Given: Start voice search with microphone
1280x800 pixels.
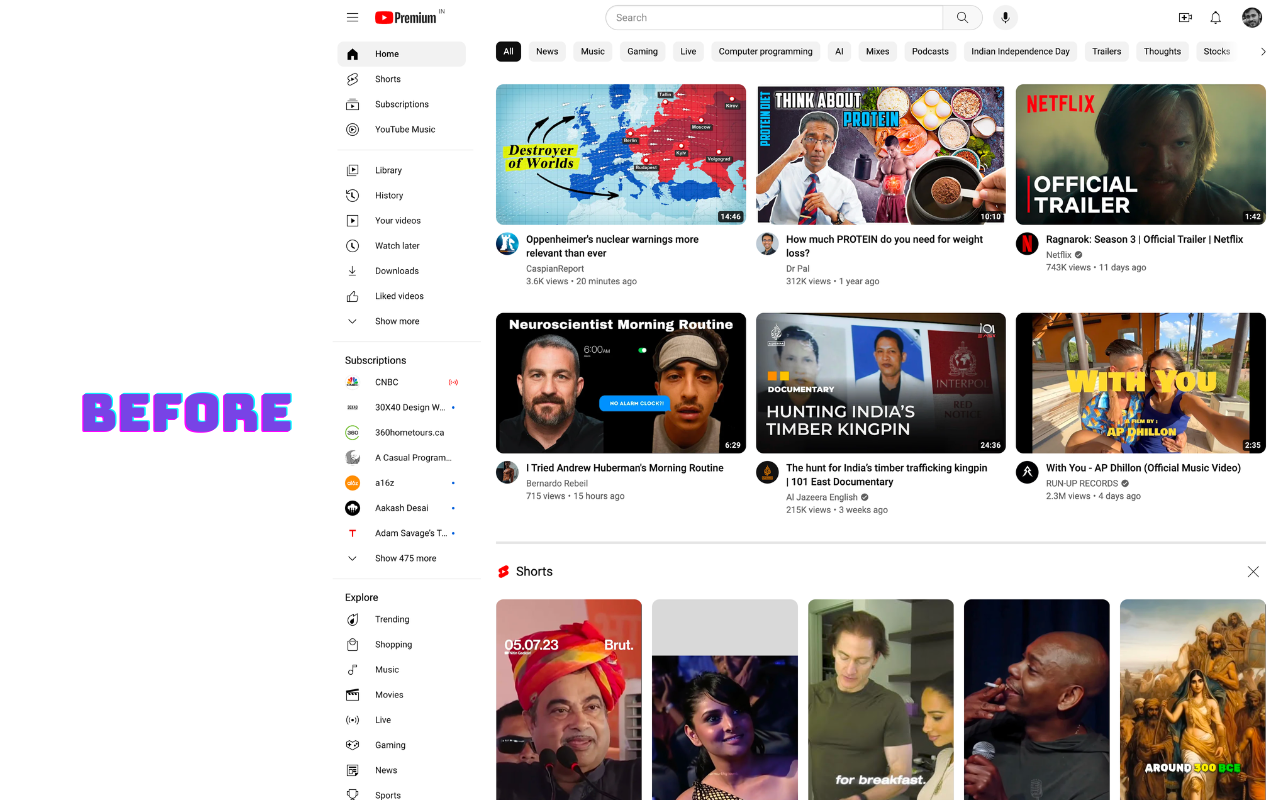Looking at the screenshot, I should [x=1005, y=17].
